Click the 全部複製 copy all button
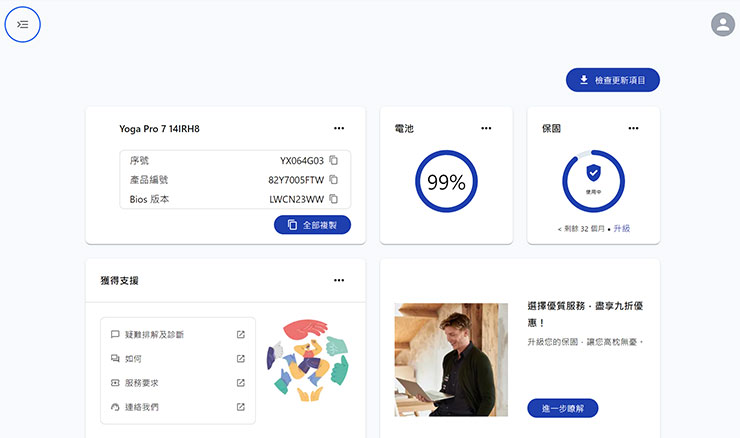 tap(312, 225)
